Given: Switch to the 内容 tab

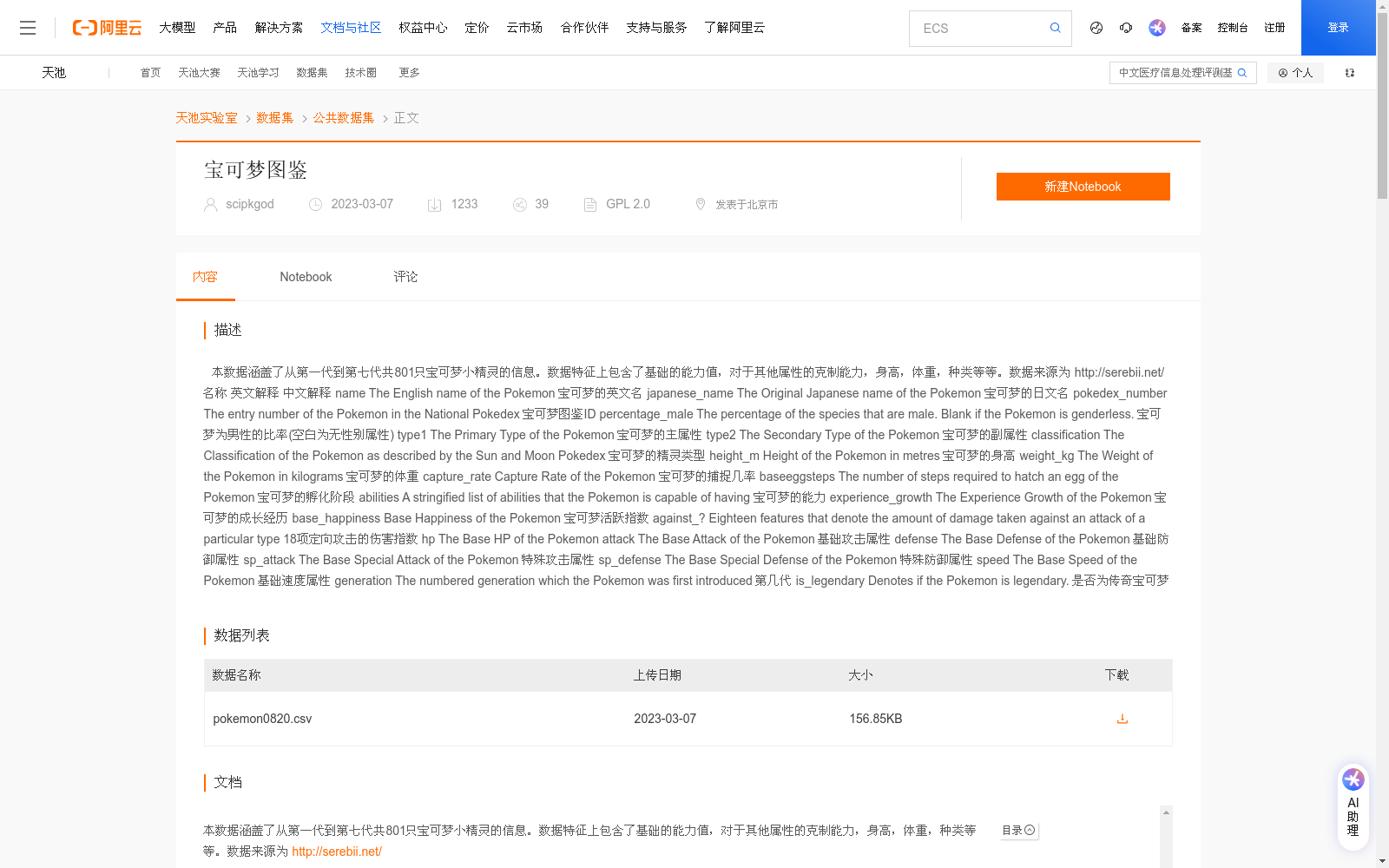Looking at the screenshot, I should coord(205,277).
